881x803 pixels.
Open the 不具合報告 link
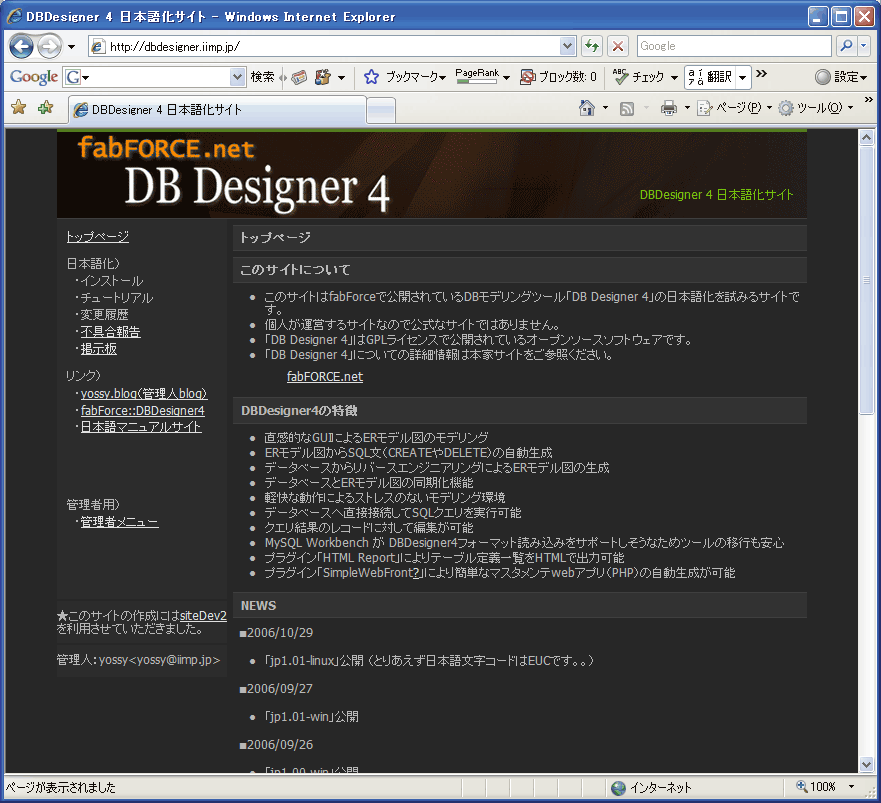(110, 332)
